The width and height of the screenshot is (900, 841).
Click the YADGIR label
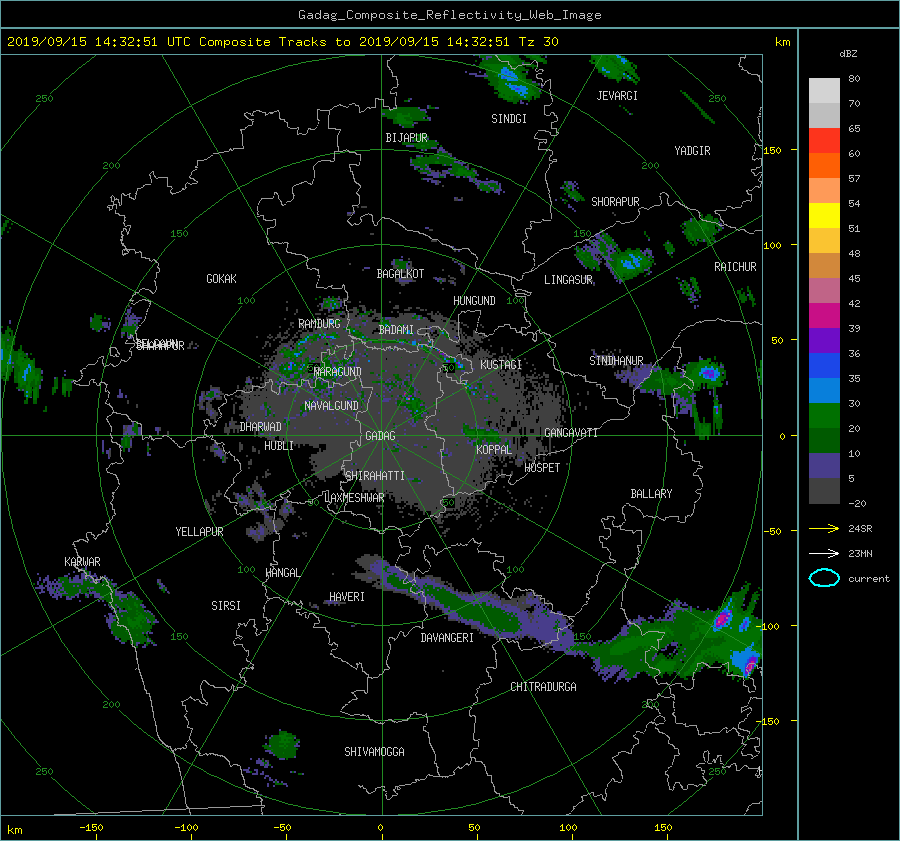tap(692, 151)
